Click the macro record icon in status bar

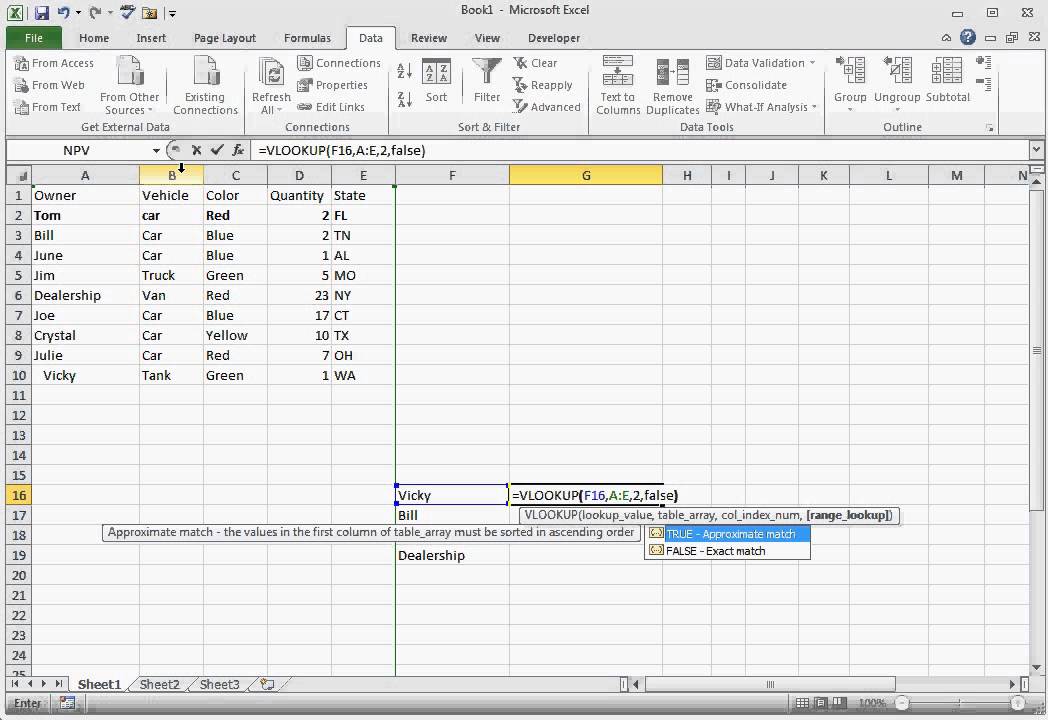[67, 703]
